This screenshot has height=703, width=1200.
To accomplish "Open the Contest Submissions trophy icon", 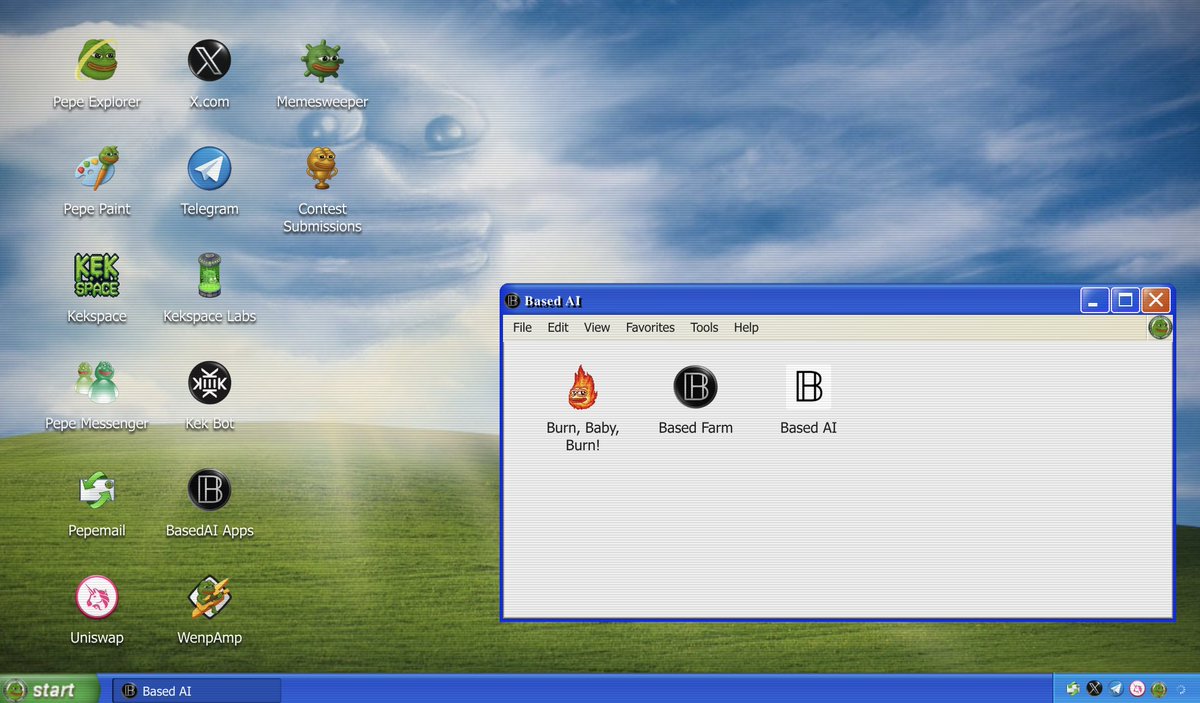I will 322,168.
